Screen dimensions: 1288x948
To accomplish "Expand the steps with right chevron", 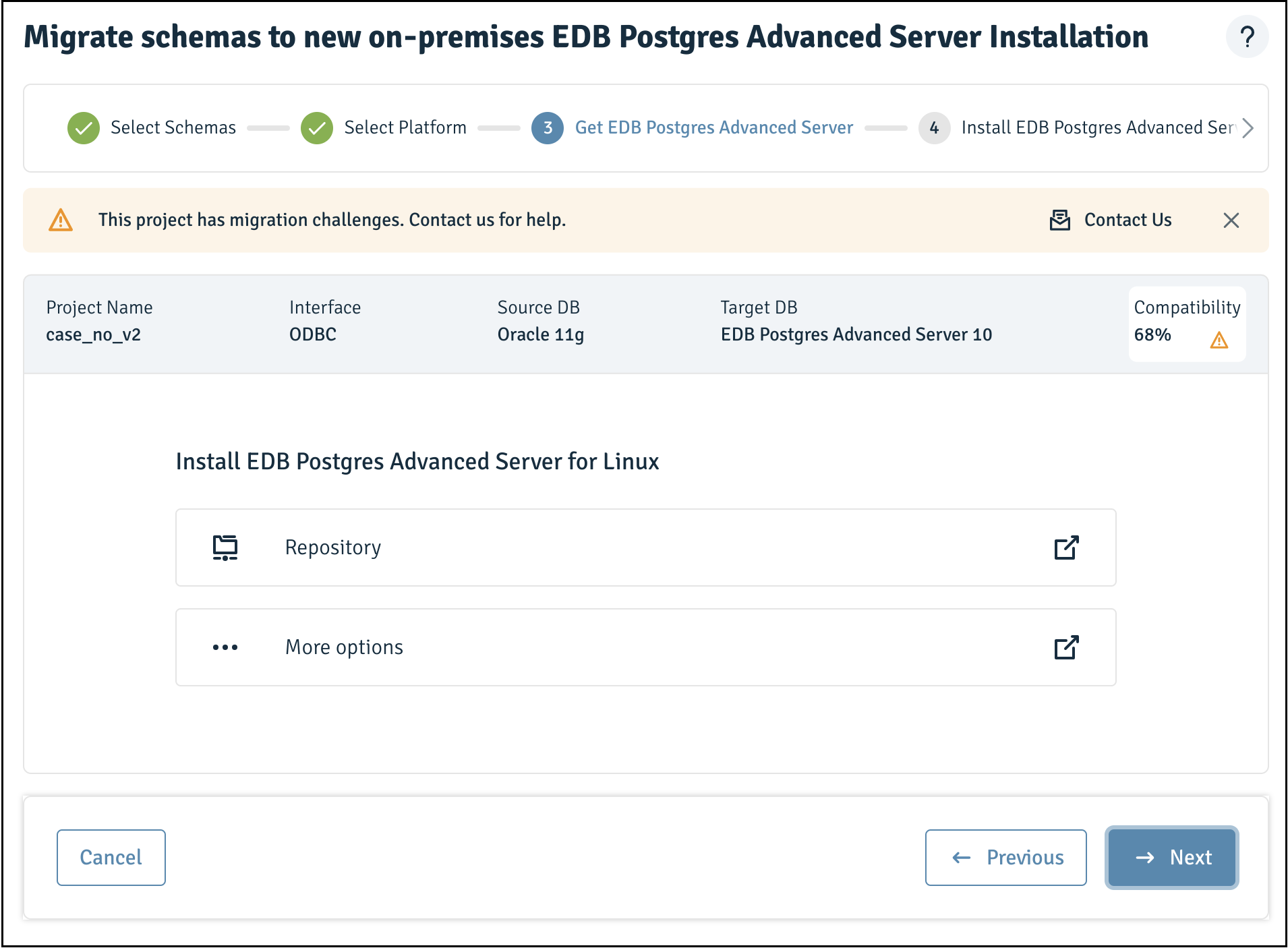I will [x=1248, y=128].
